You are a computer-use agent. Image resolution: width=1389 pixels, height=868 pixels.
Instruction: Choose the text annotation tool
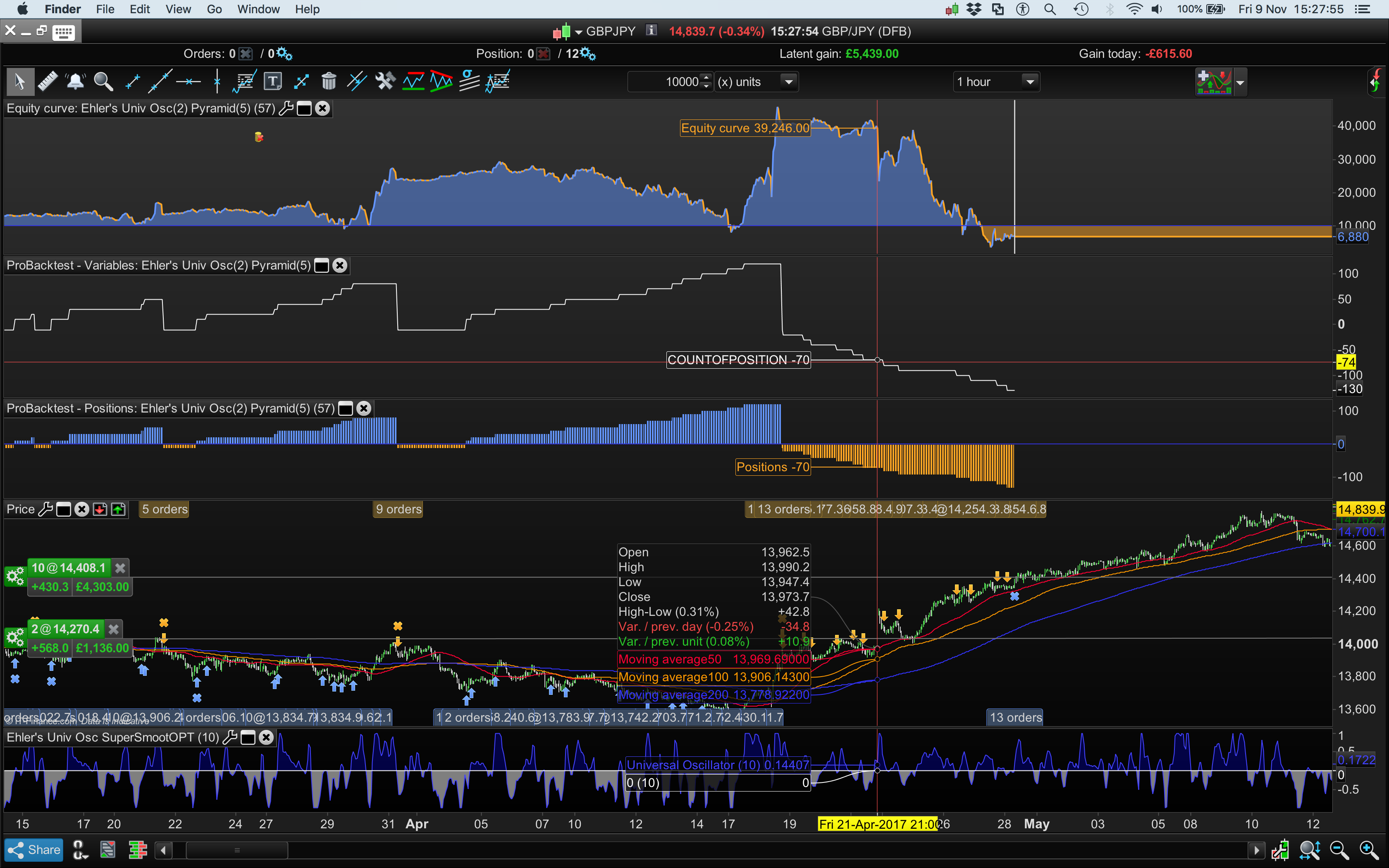[273, 81]
